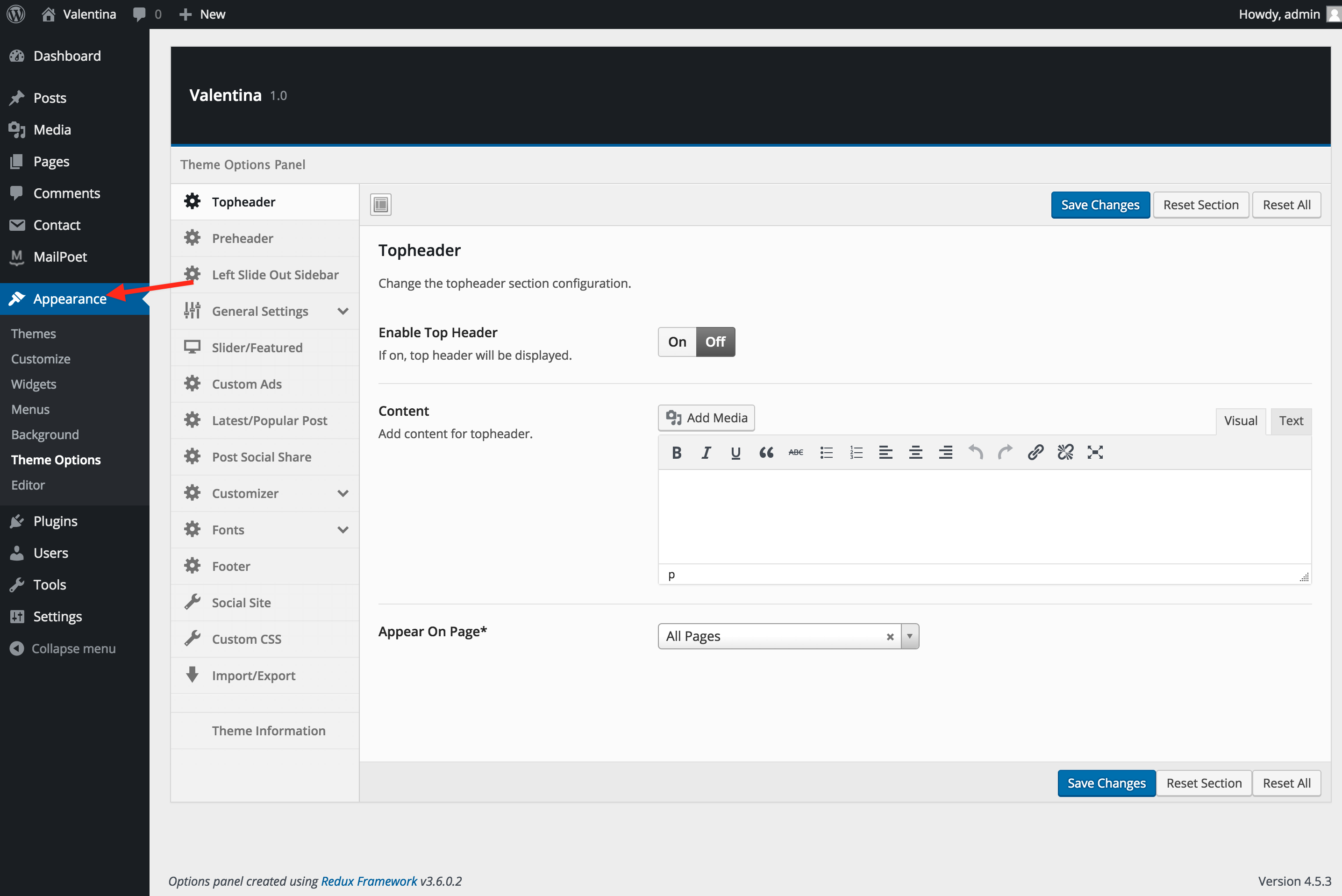This screenshot has width=1342, height=896.
Task: Open the comments bubble in admin bar
Action: point(147,14)
